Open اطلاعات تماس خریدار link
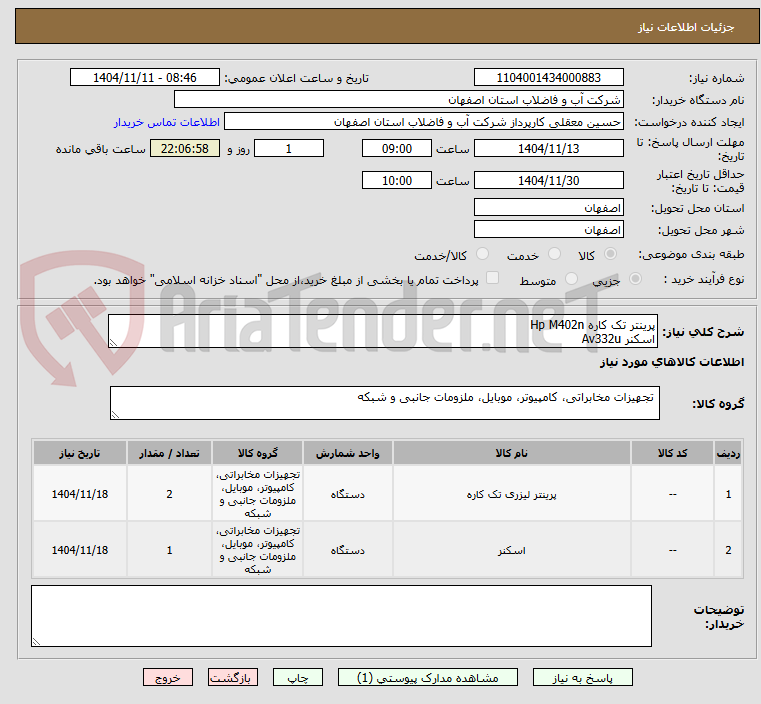This screenshot has height=704, width=761. pyautogui.click(x=167, y=122)
